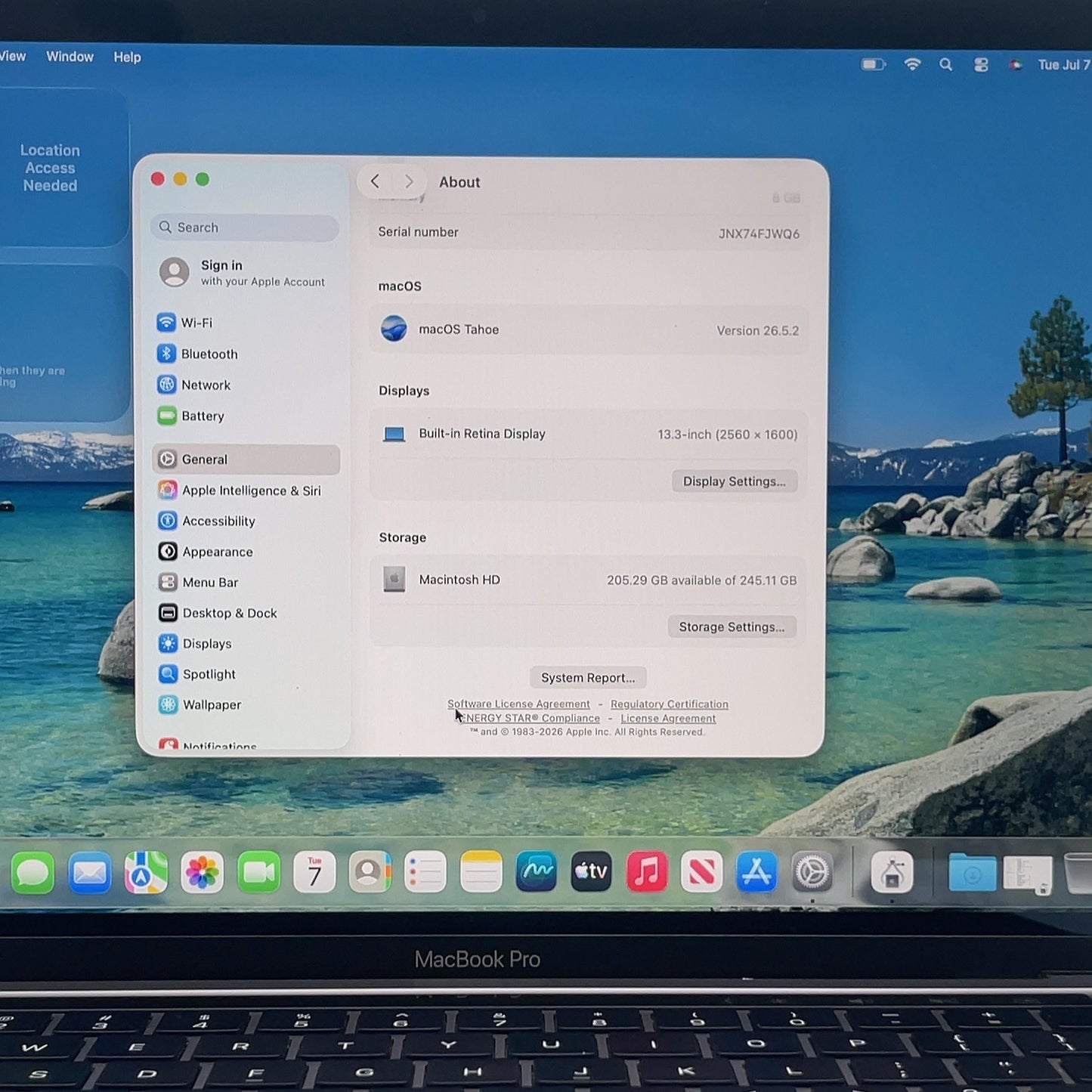Go back with the left chevron button
This screenshot has width=1092, height=1092.
click(375, 181)
